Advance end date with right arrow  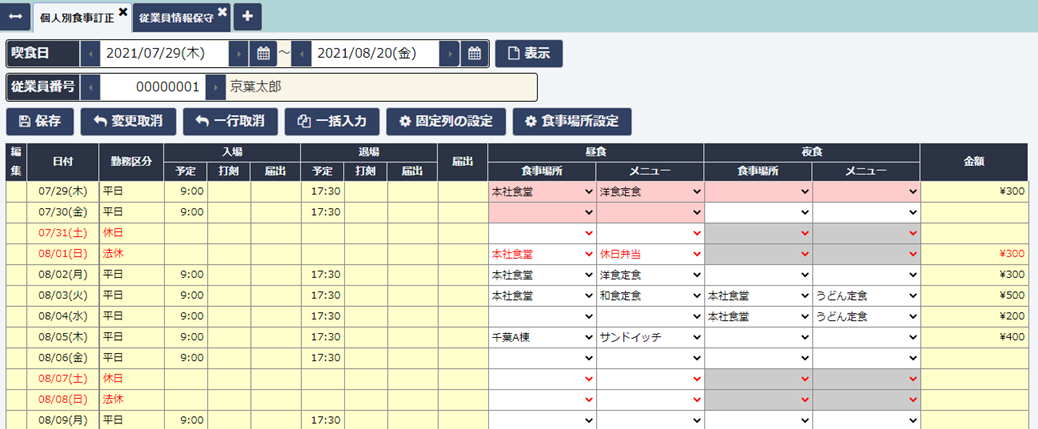451,53
